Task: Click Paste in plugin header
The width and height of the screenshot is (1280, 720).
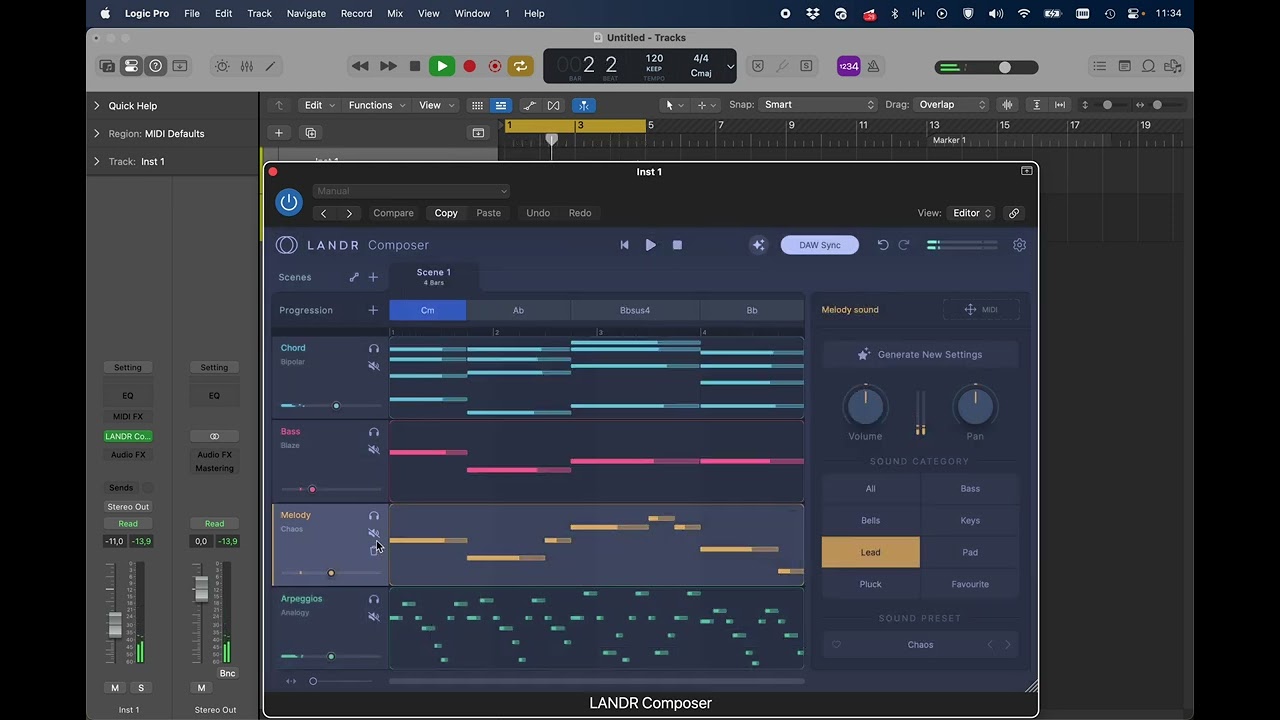Action: coord(488,213)
